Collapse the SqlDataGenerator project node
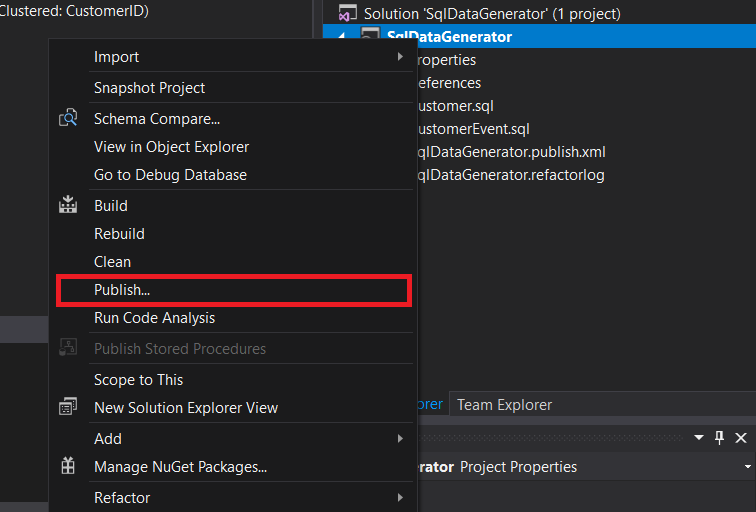Viewport: 756px width, 512px height. (x=342, y=37)
